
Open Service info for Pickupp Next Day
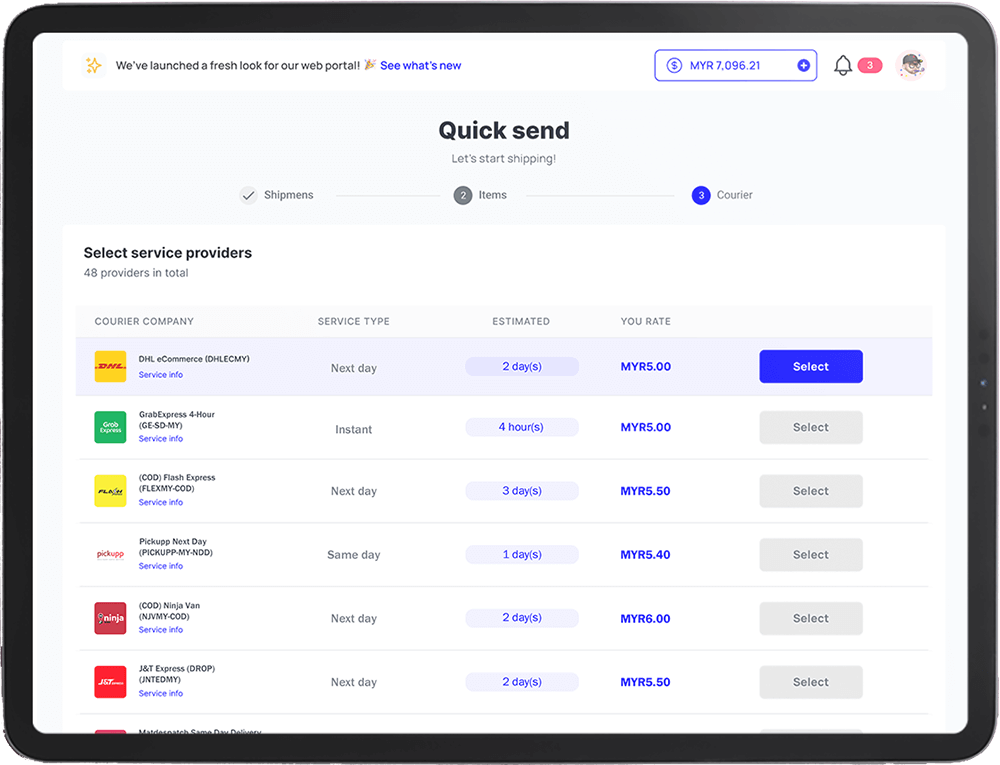(161, 566)
